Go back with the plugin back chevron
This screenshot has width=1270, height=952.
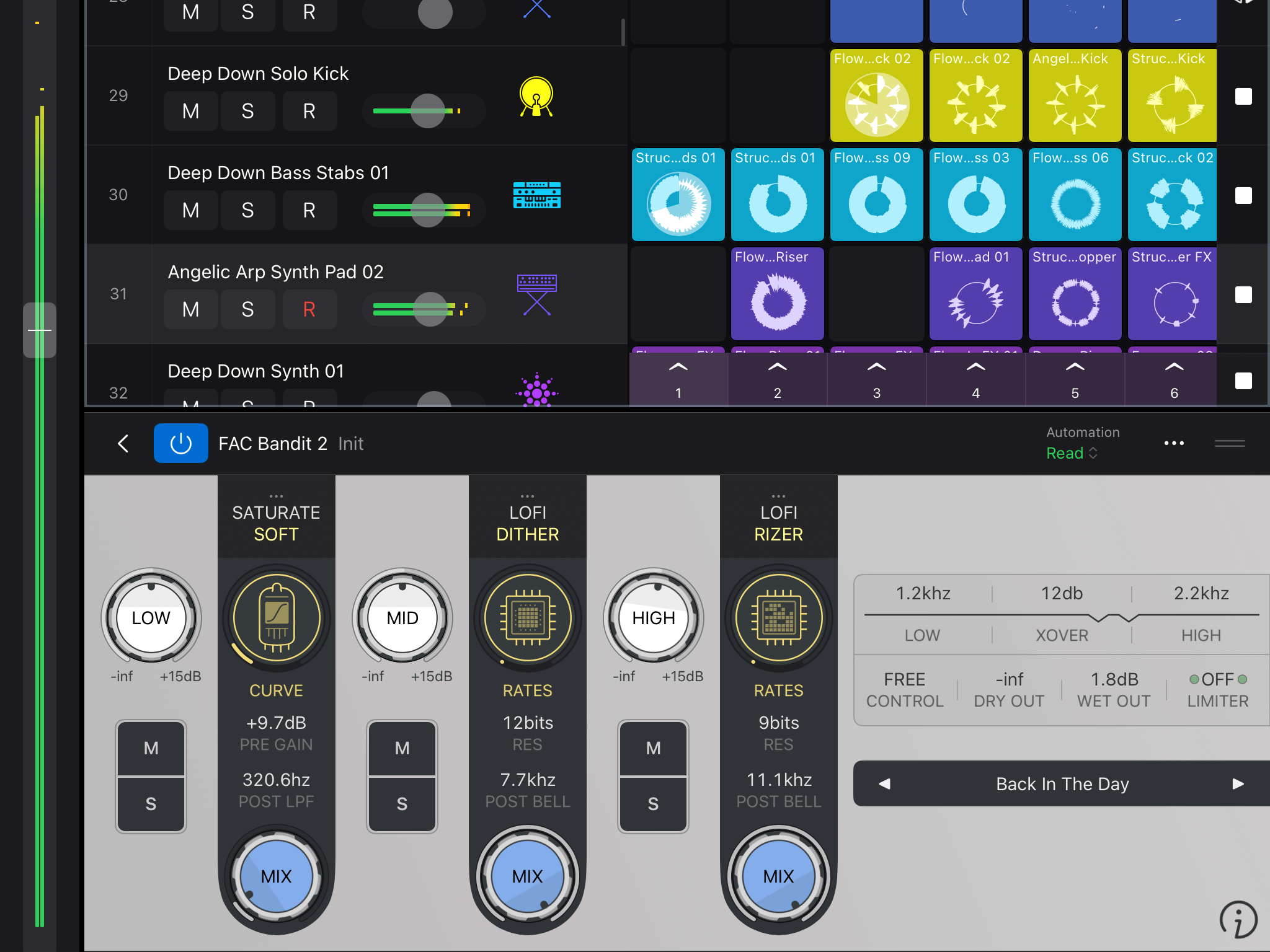coord(123,443)
